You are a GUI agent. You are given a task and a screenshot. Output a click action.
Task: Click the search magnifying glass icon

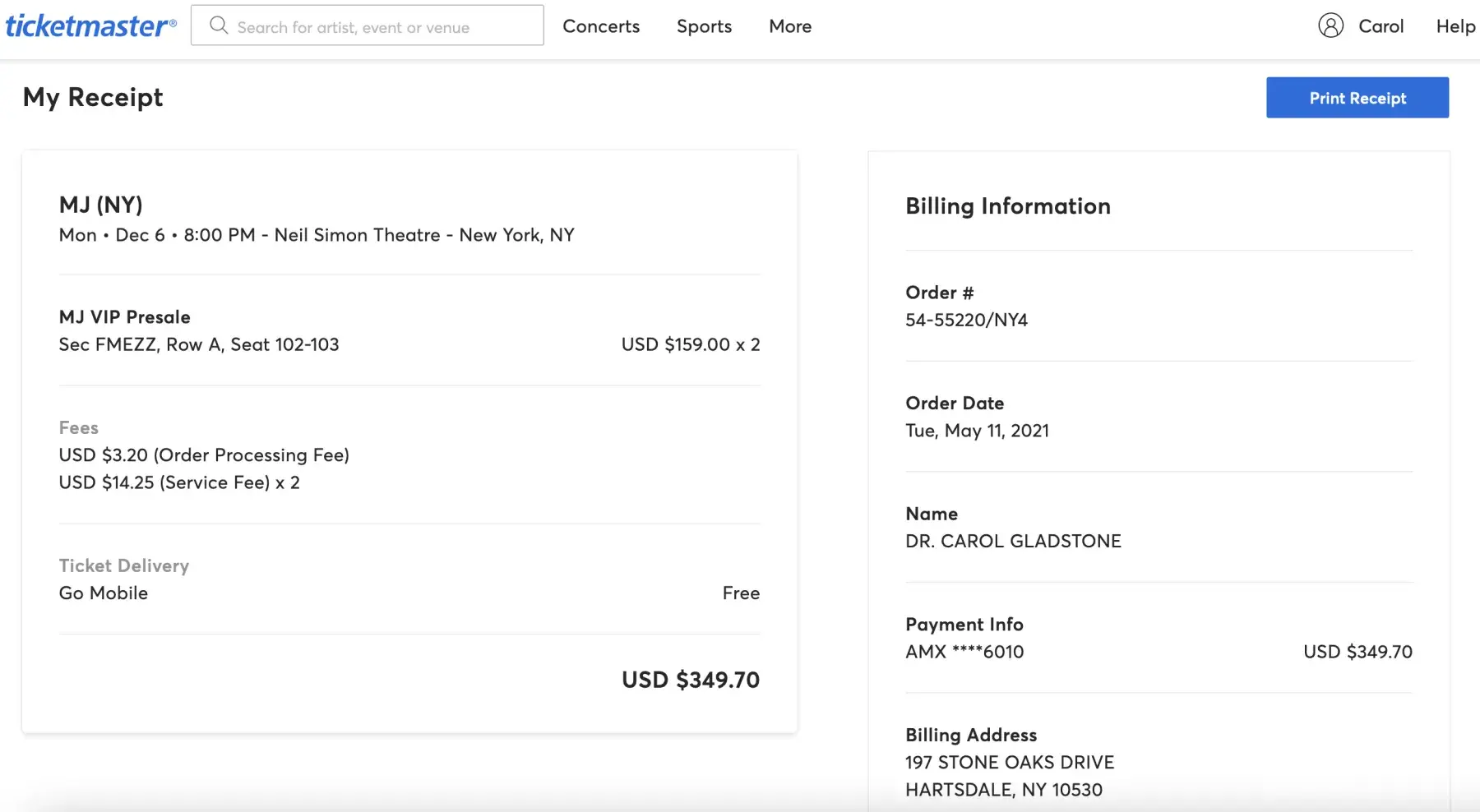click(219, 25)
